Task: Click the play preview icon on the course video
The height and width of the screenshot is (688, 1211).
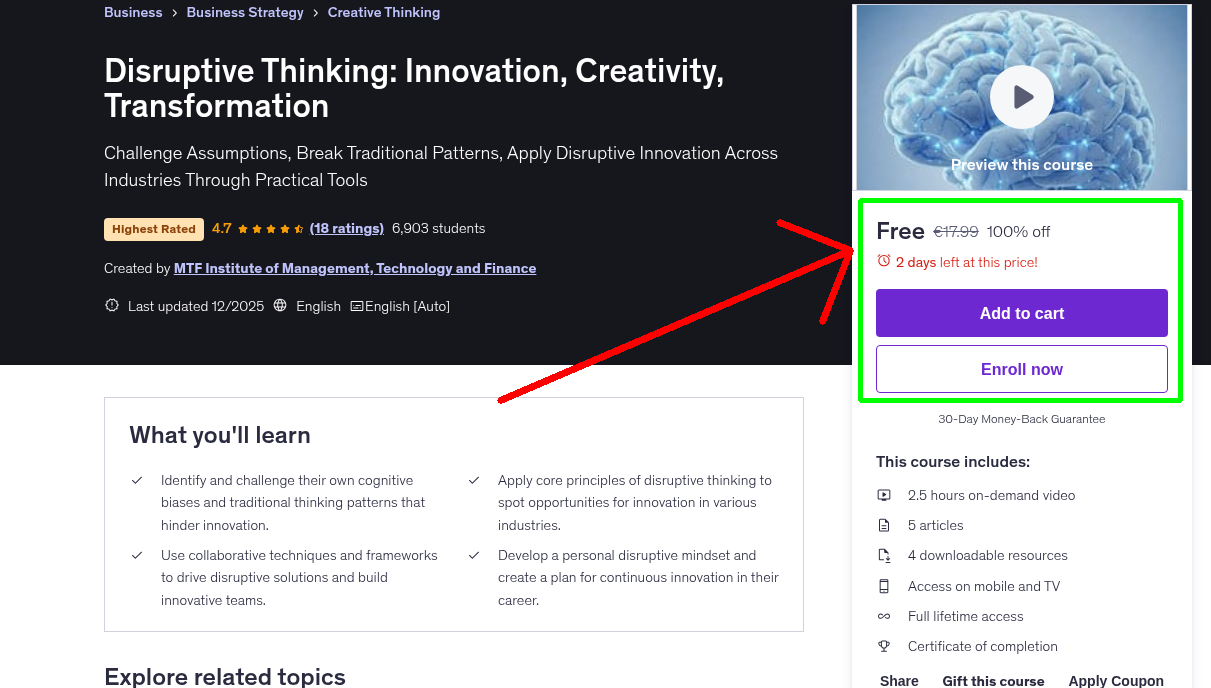Action: (1021, 96)
